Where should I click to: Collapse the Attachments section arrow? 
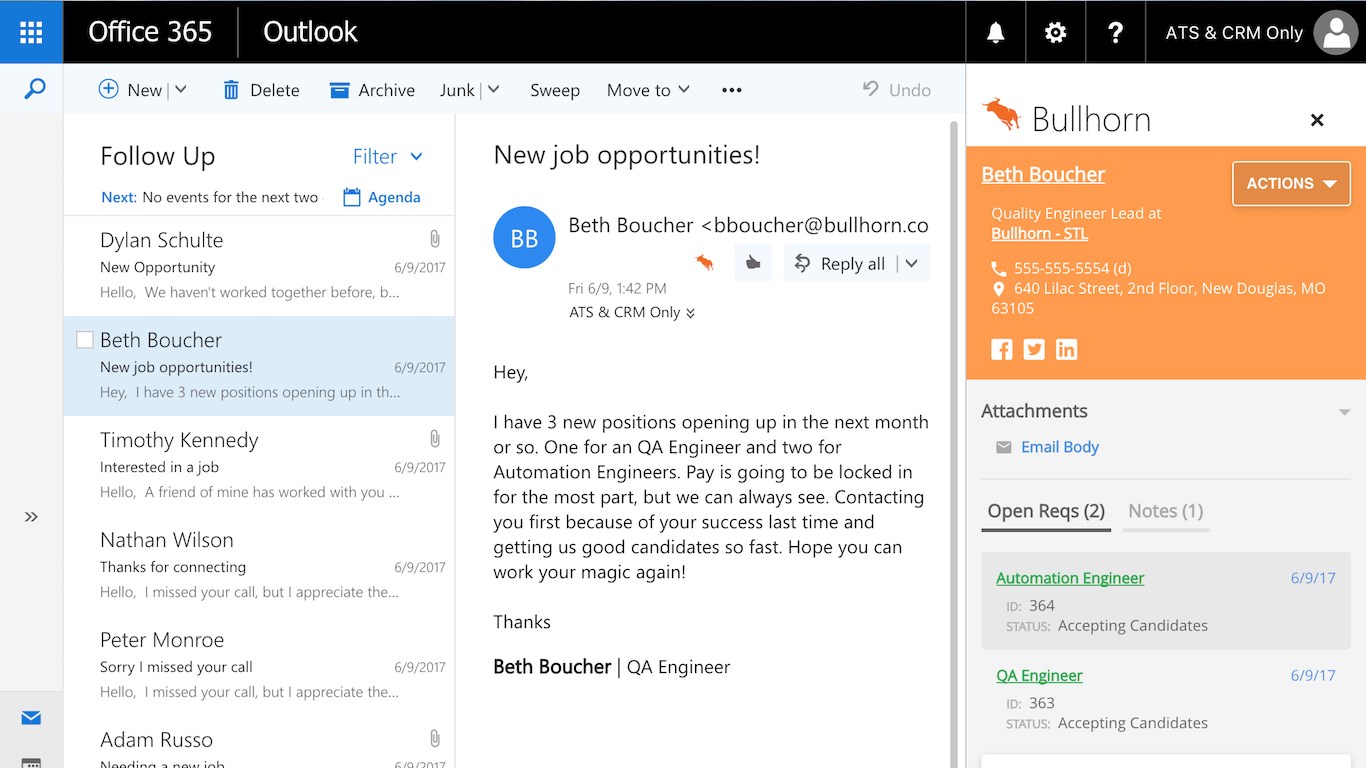pyautogui.click(x=1344, y=412)
